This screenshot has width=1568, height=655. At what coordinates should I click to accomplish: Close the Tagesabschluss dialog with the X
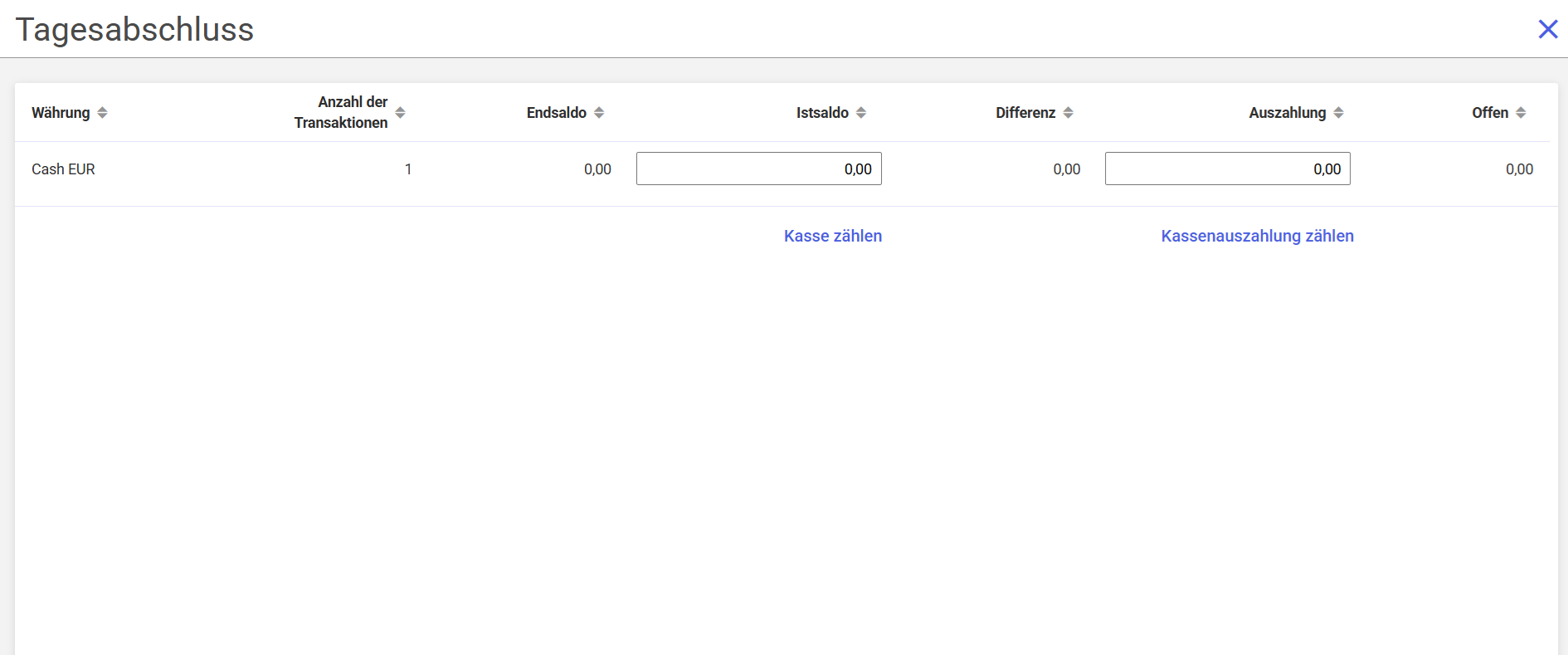1547,29
